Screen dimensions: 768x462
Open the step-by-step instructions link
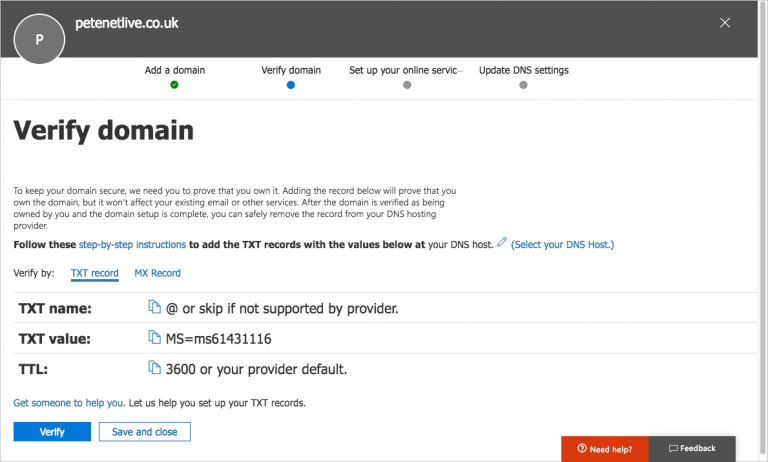pyautogui.click(x=132, y=244)
